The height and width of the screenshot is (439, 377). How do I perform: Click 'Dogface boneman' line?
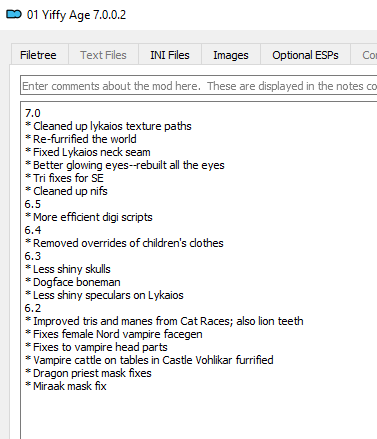[x=73, y=282]
